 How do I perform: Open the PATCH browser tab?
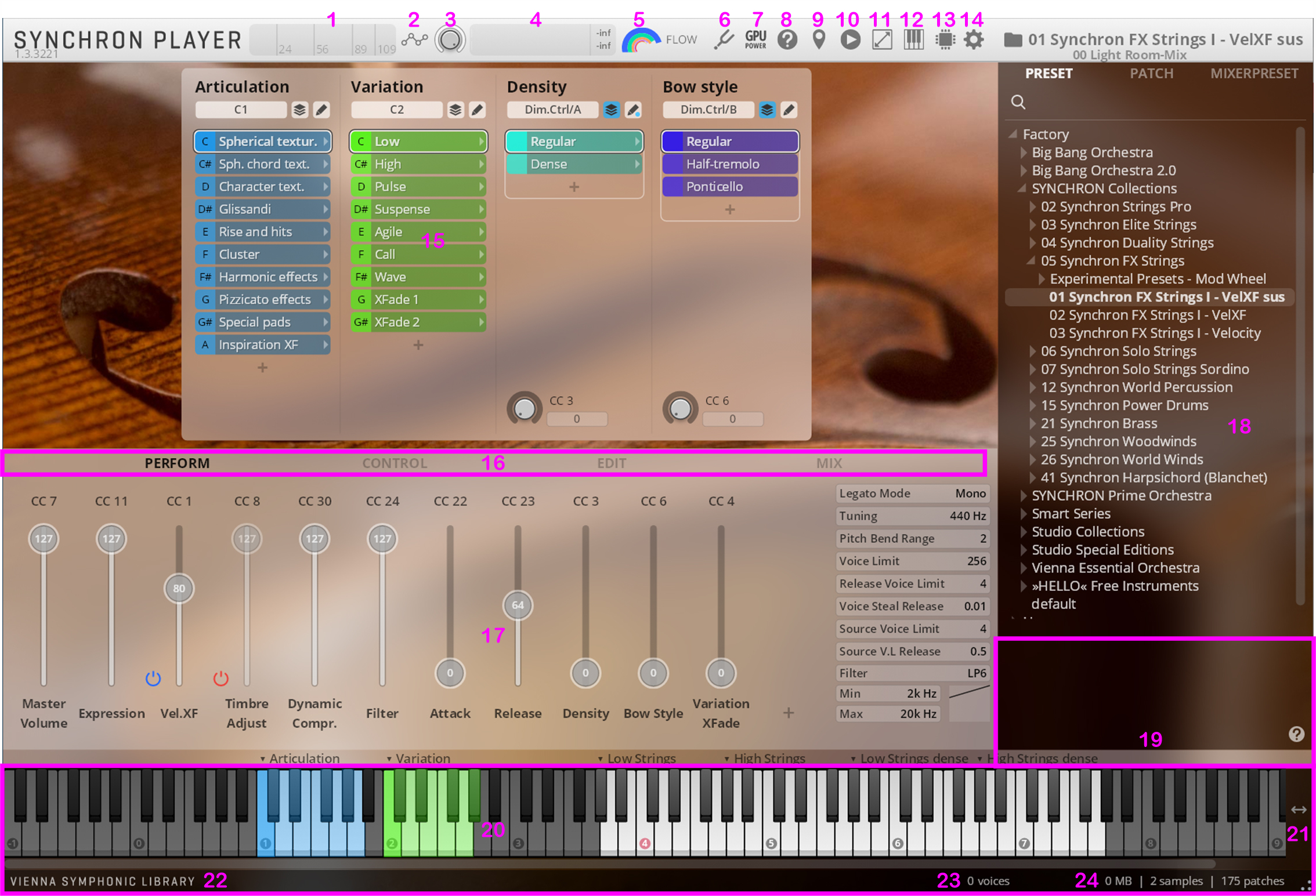click(x=1151, y=74)
